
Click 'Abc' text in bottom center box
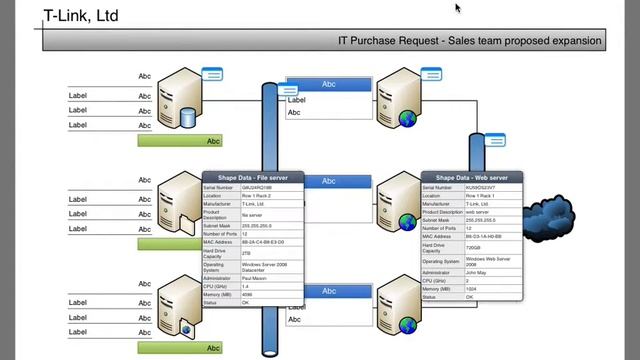294,320
